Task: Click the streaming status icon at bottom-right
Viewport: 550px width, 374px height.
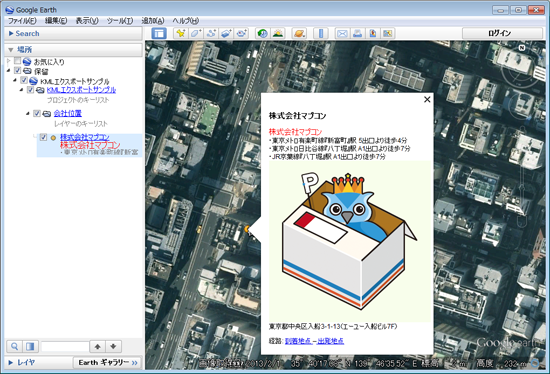Action: click(x=536, y=363)
